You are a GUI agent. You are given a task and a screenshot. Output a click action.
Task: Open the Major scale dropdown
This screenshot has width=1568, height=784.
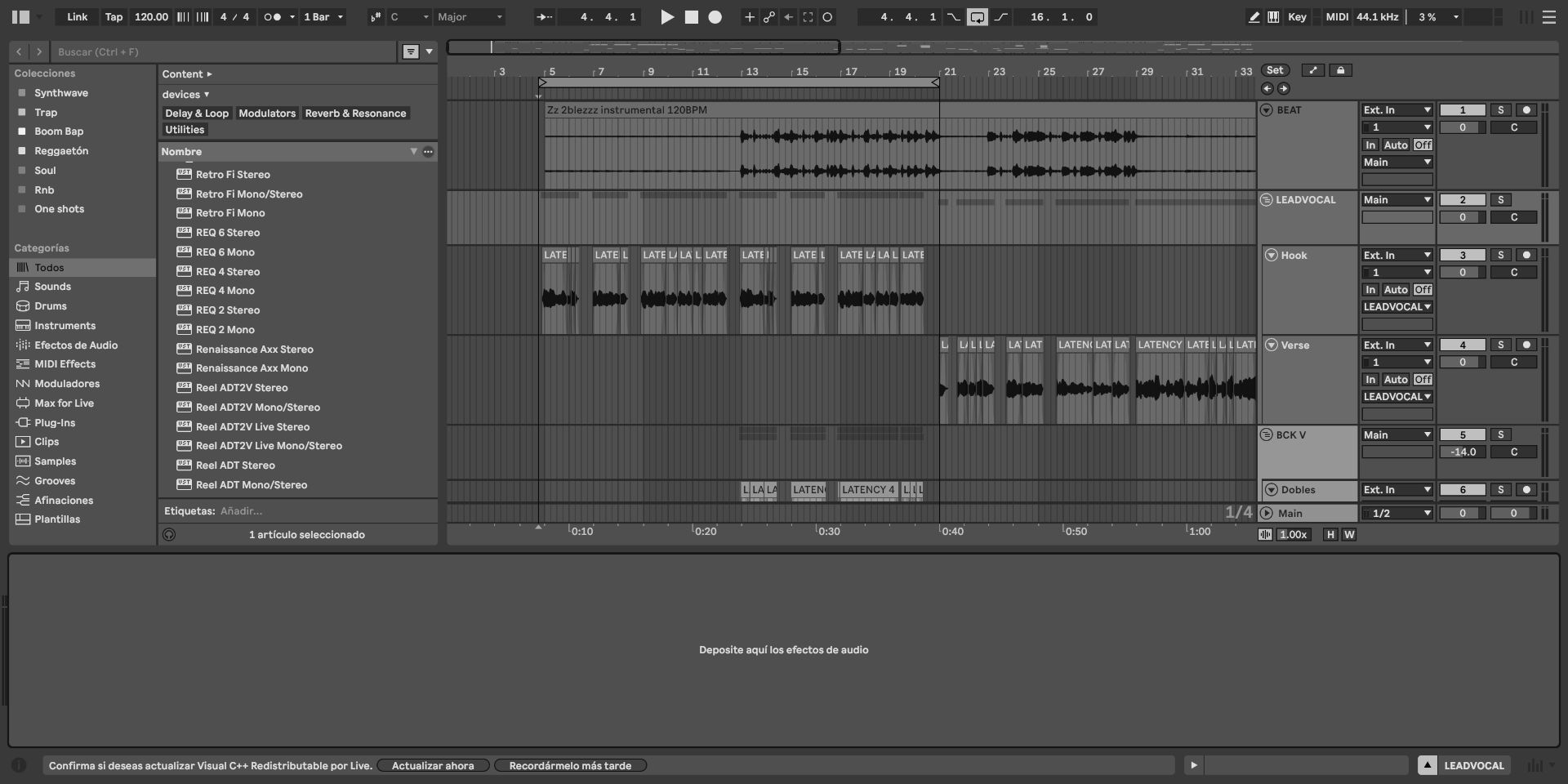[x=470, y=17]
